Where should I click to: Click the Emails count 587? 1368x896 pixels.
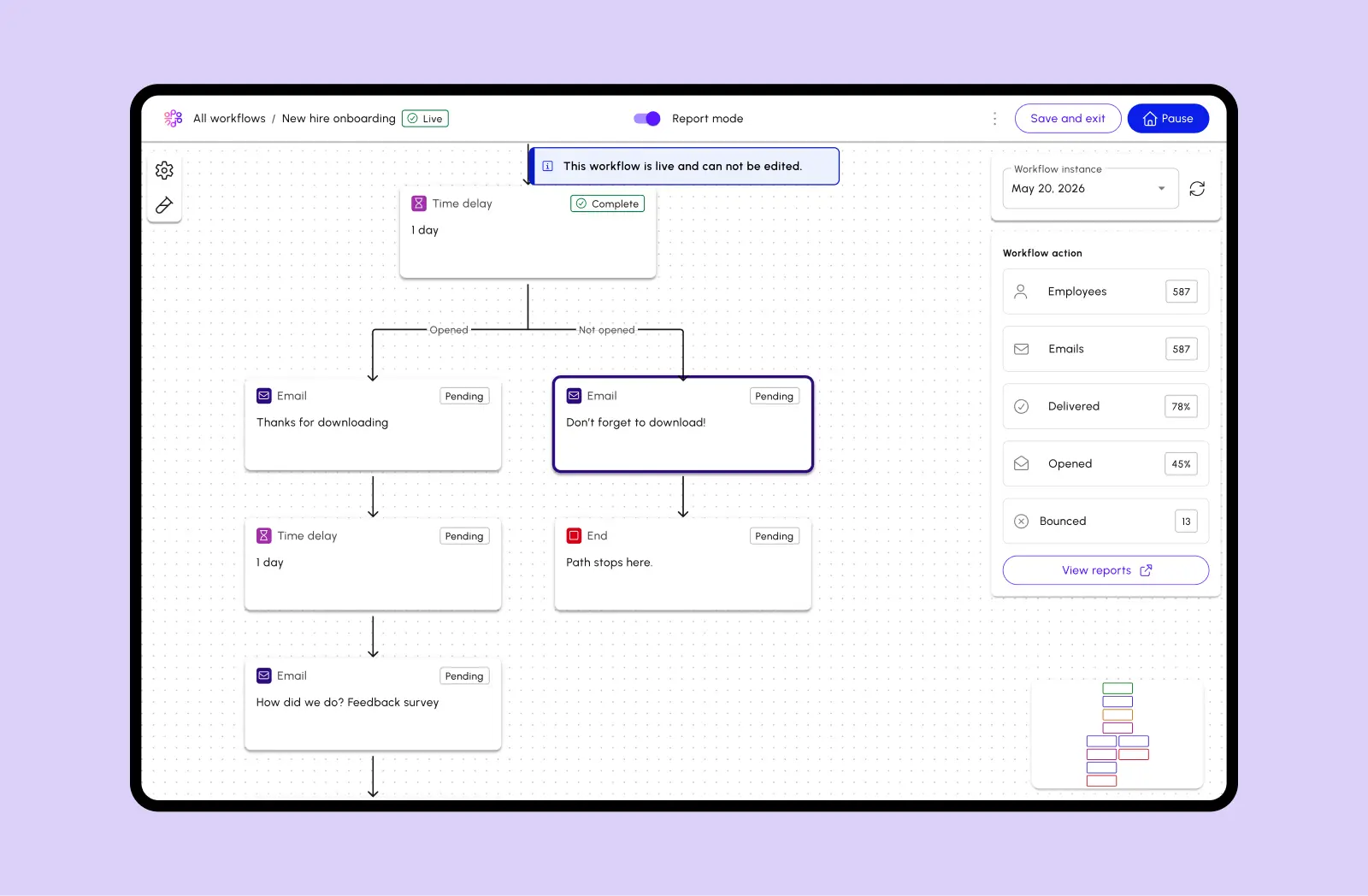(1182, 349)
